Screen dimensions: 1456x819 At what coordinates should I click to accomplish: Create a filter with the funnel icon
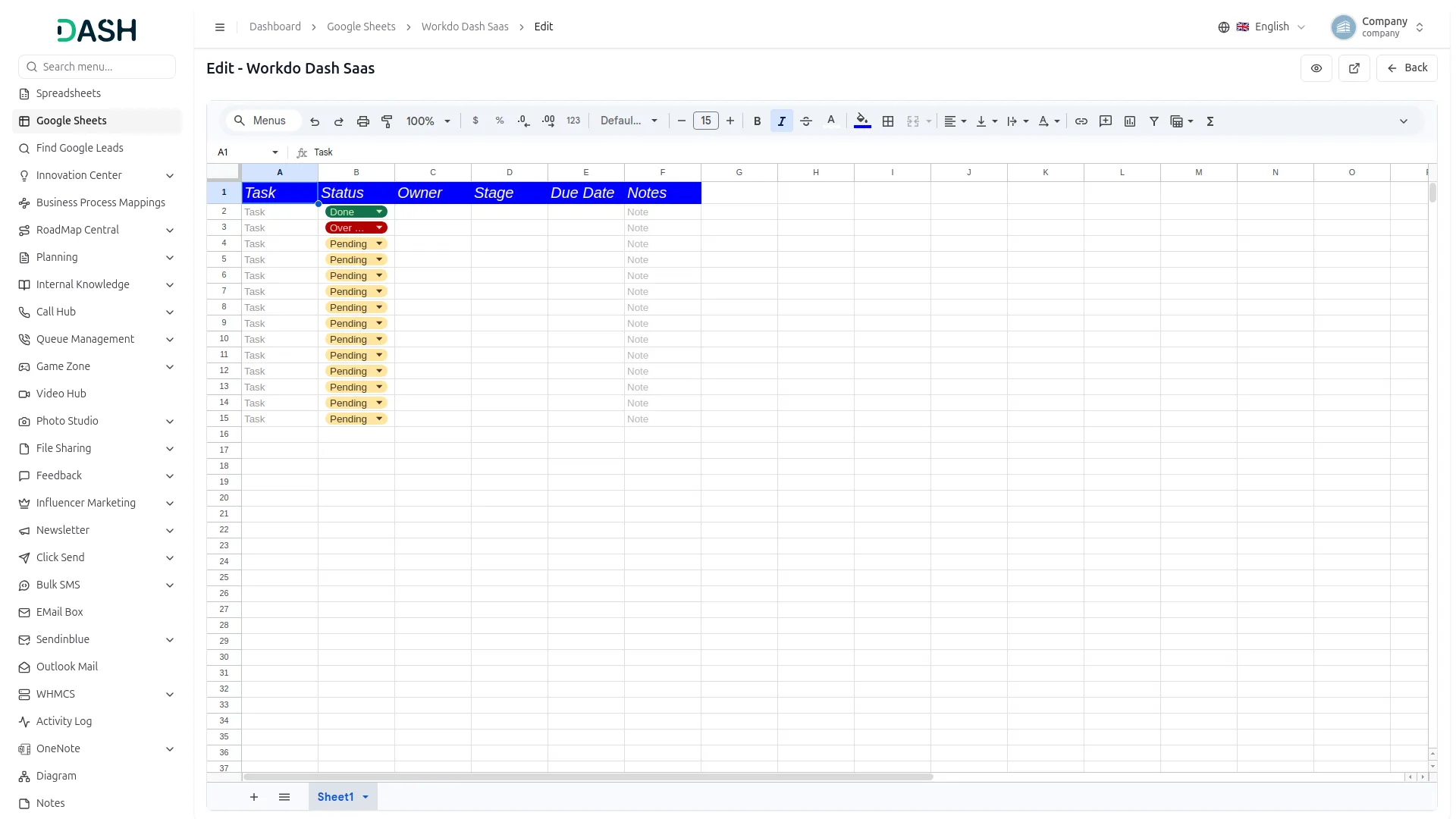pos(1154,121)
